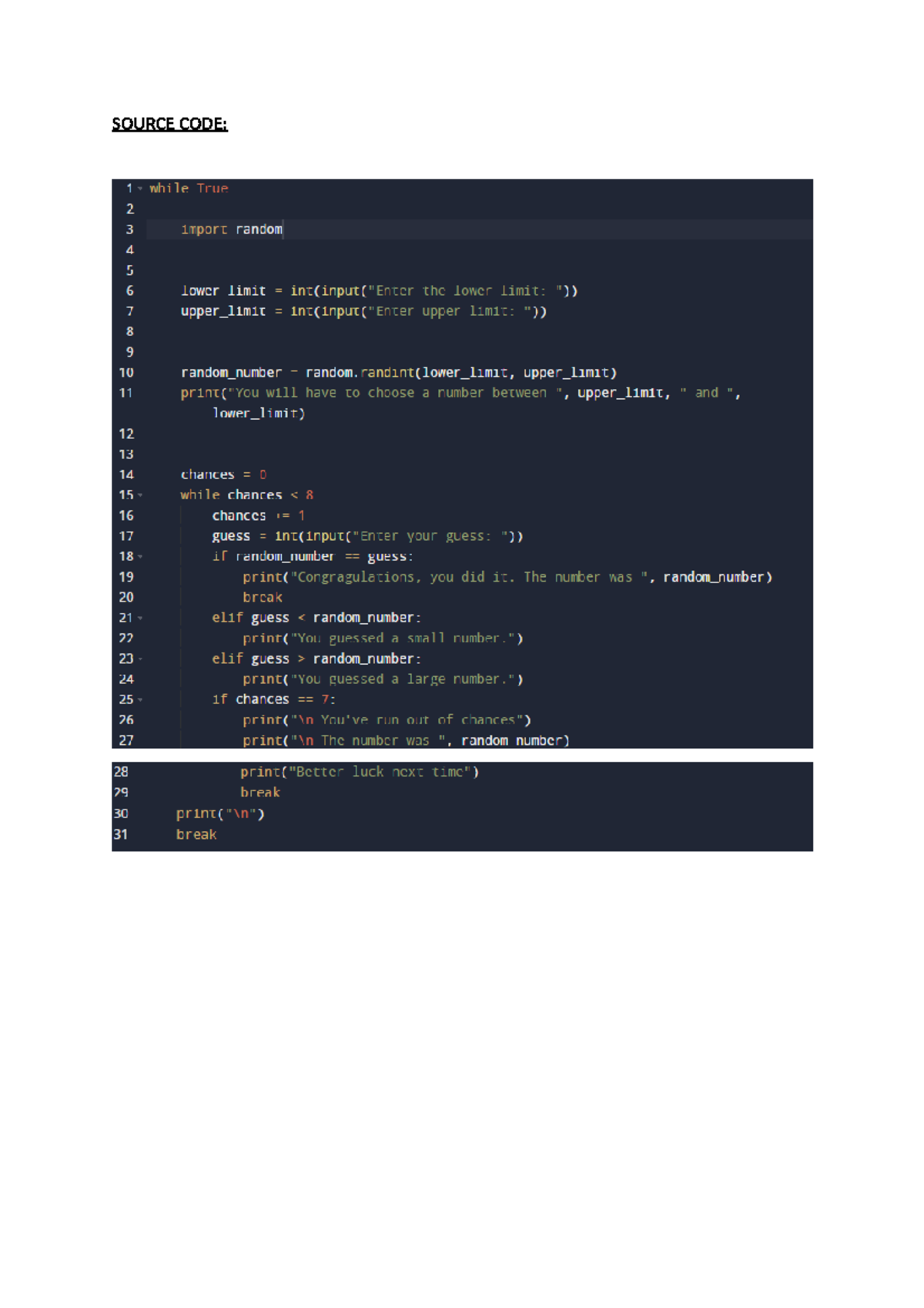Viewport: 924px width, 1308px height.
Task: Click the upper_limit assignment on line 7
Action: click(363, 311)
